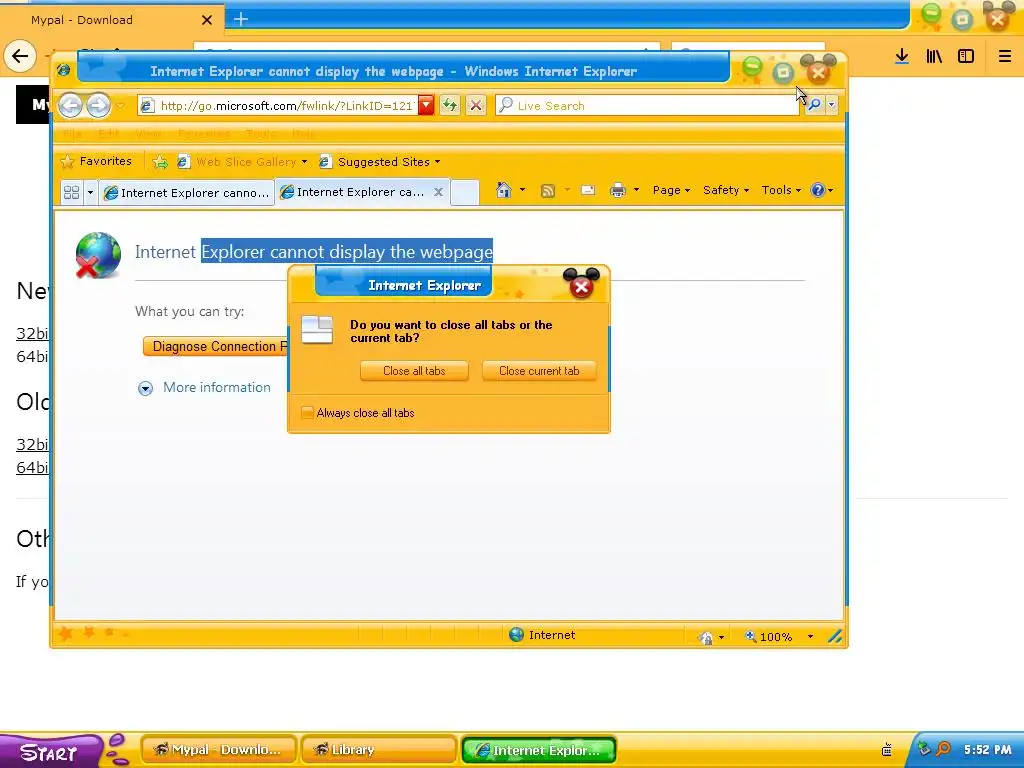Switch to first Internet Explorer canno... tab
The width and height of the screenshot is (1024, 768).
point(186,193)
